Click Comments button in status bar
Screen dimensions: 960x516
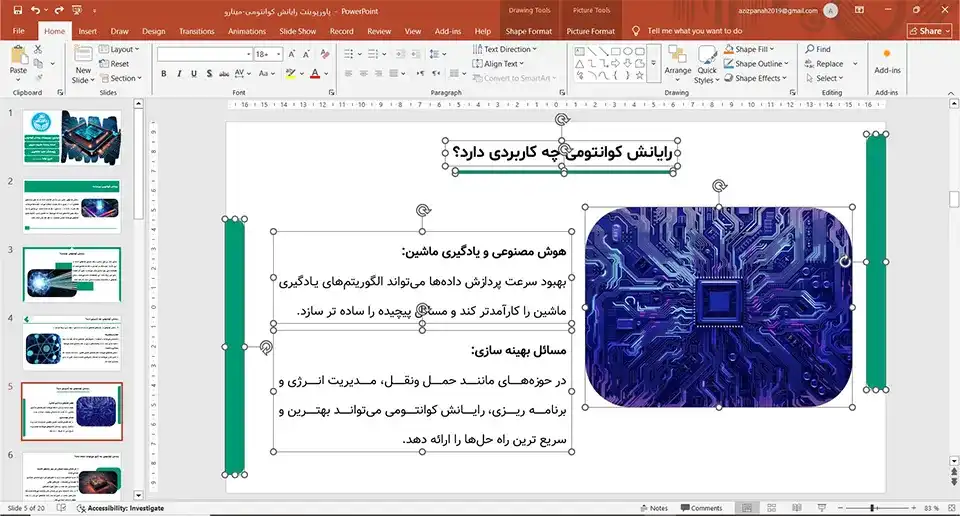pyautogui.click(x=702, y=508)
